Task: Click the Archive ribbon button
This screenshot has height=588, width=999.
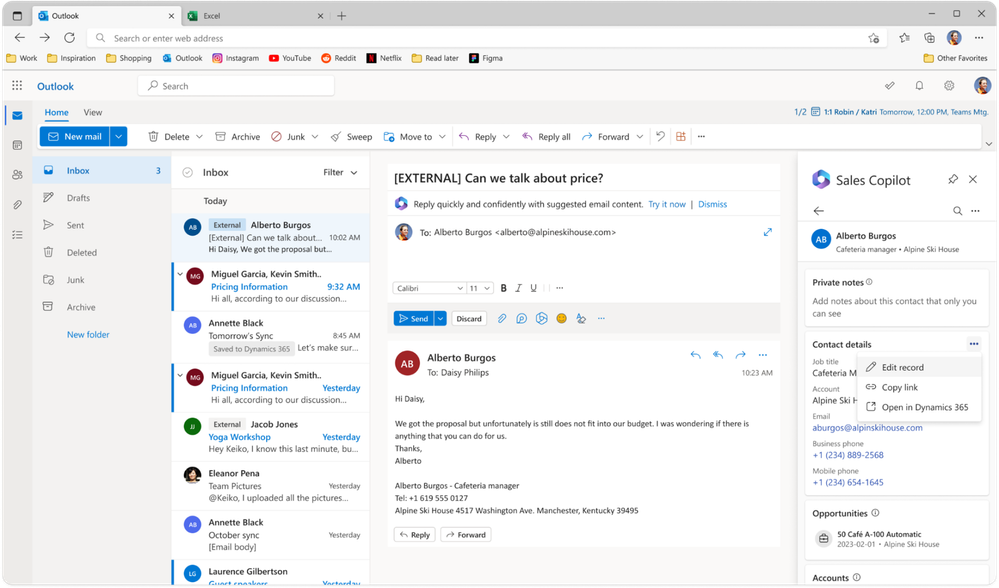Action: tap(238, 136)
